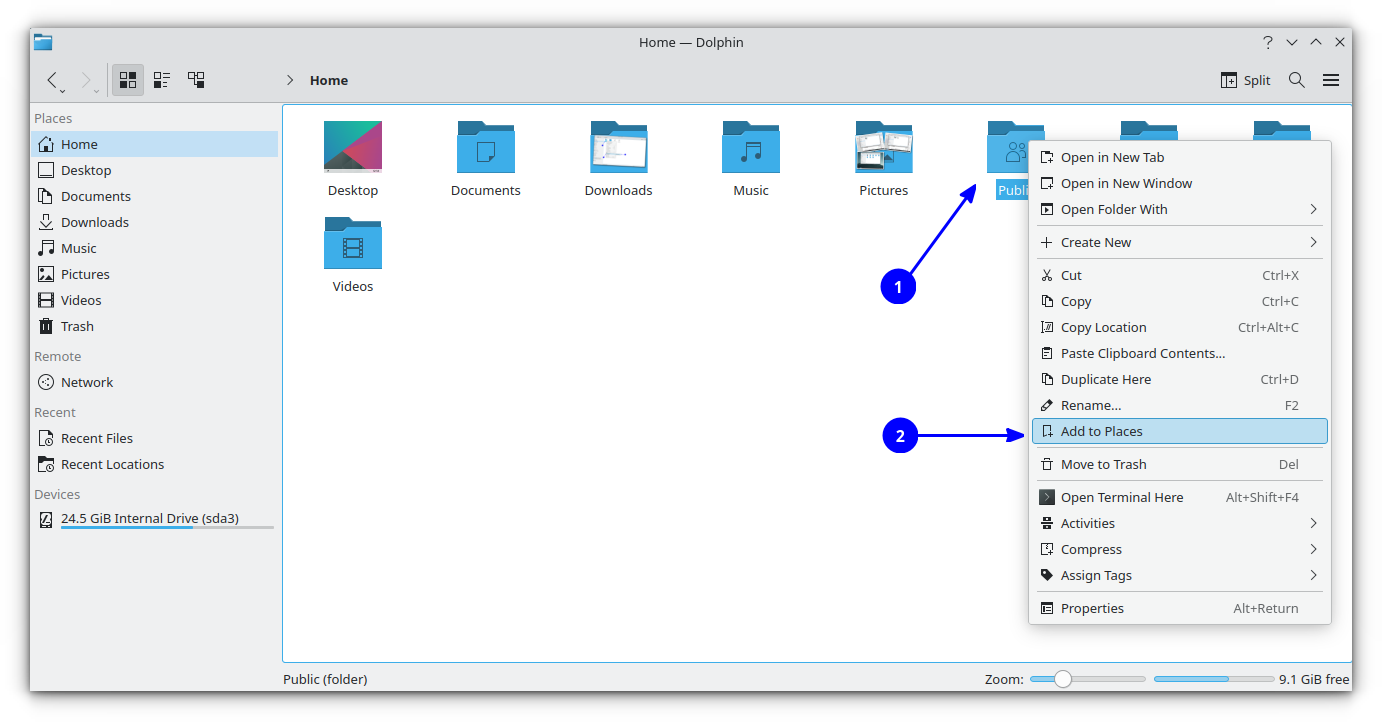This screenshot has width=1382, height=723.
Task: Select Recent Files in sidebar
Action: [95, 437]
